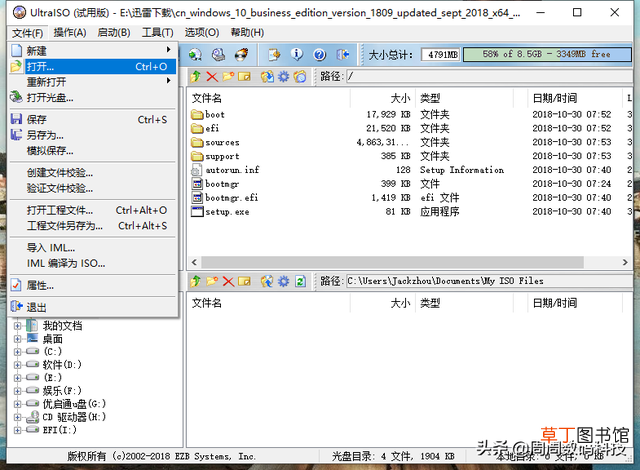
Task: Click the ISO list scroll right arrow
Action: [x=625, y=262]
